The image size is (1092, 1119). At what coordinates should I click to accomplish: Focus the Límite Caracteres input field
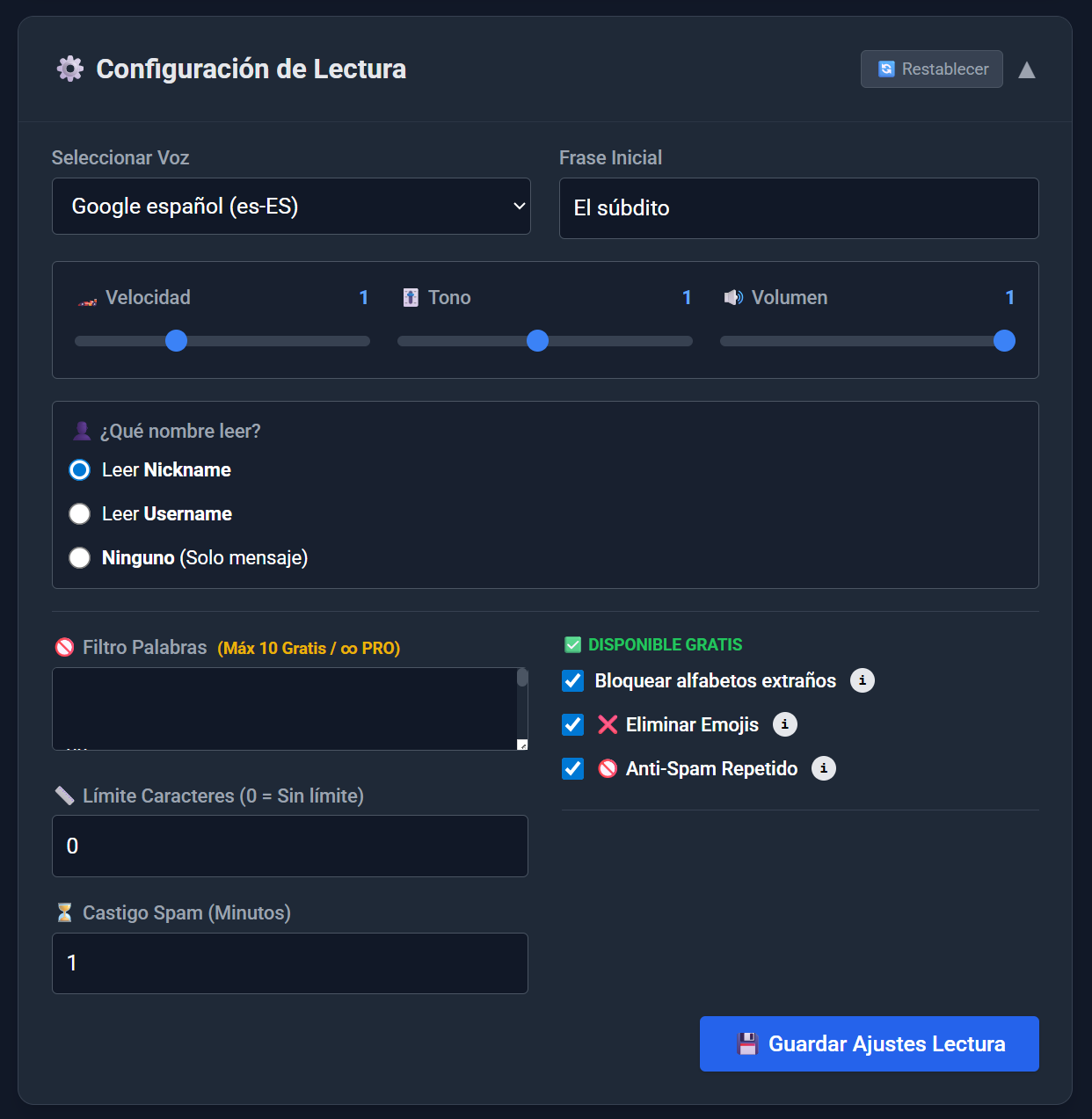[290, 846]
